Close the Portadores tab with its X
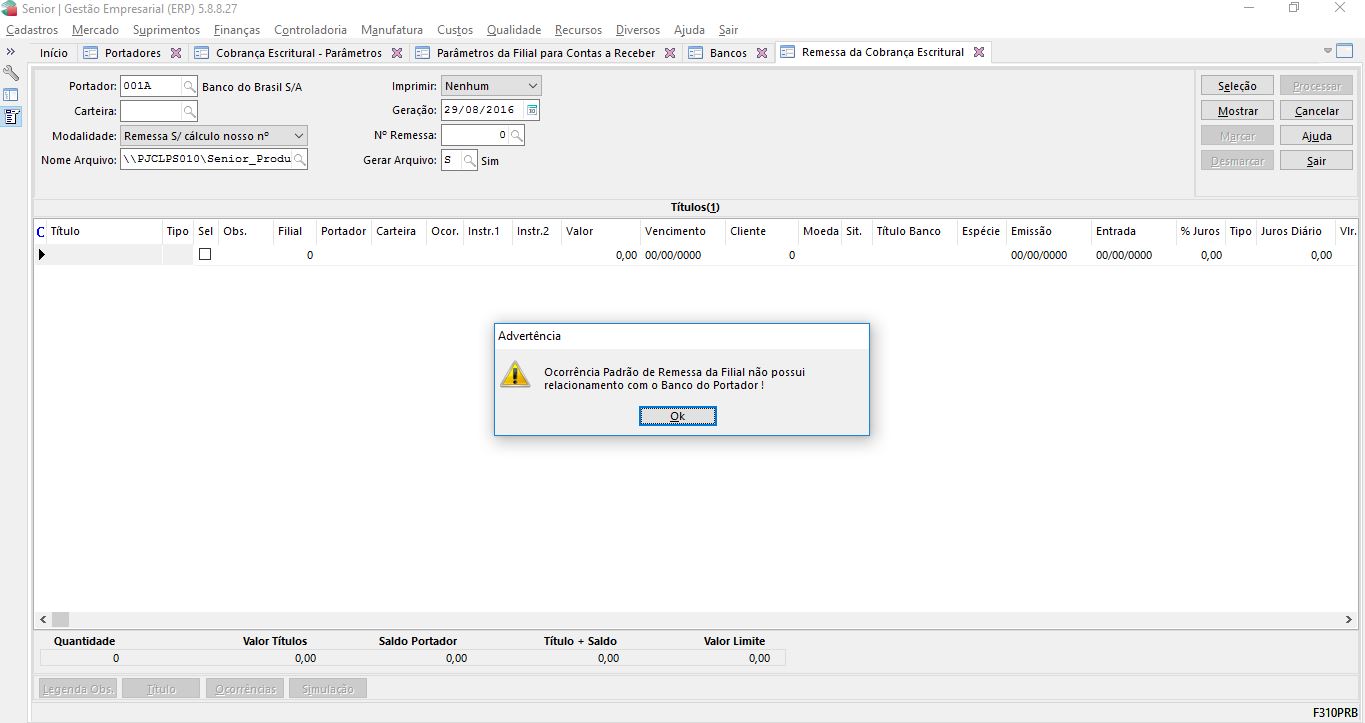This screenshot has width=1365, height=723. (x=176, y=53)
